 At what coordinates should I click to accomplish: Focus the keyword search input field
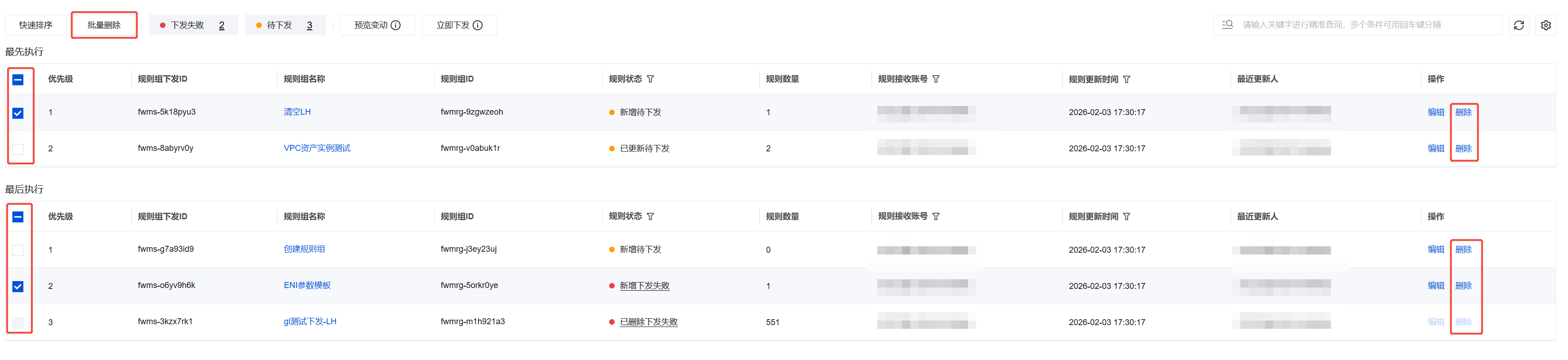click(x=1364, y=25)
